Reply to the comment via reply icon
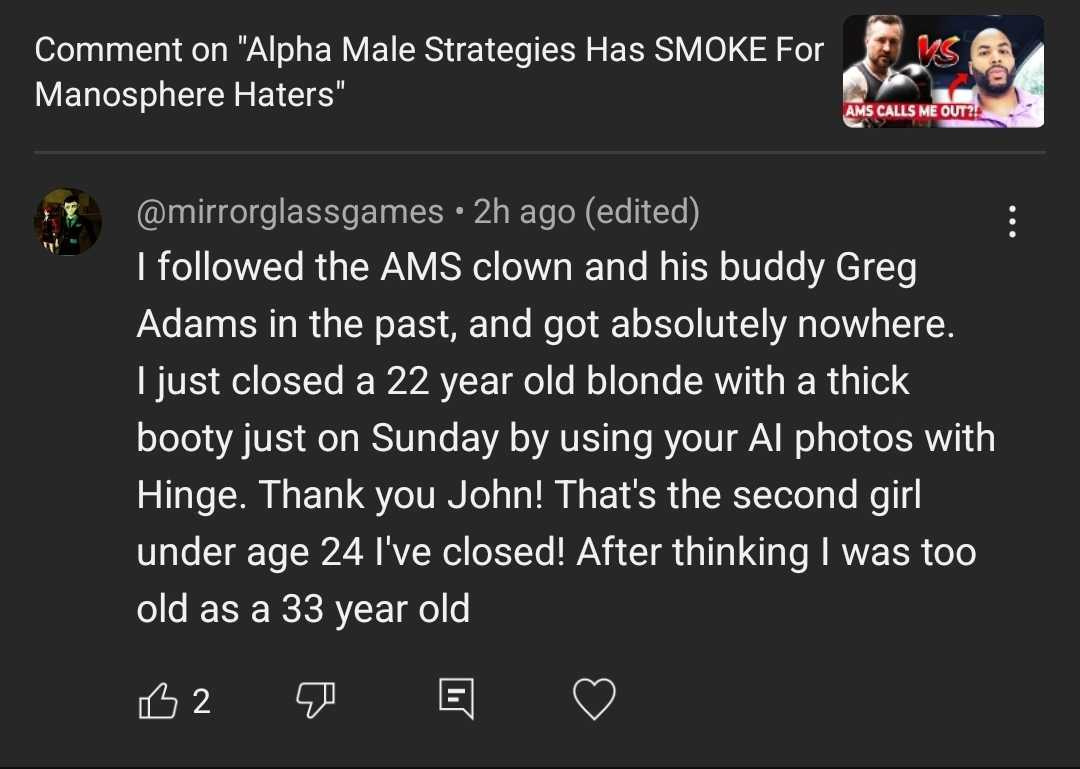The height and width of the screenshot is (769, 1080). pos(455,700)
